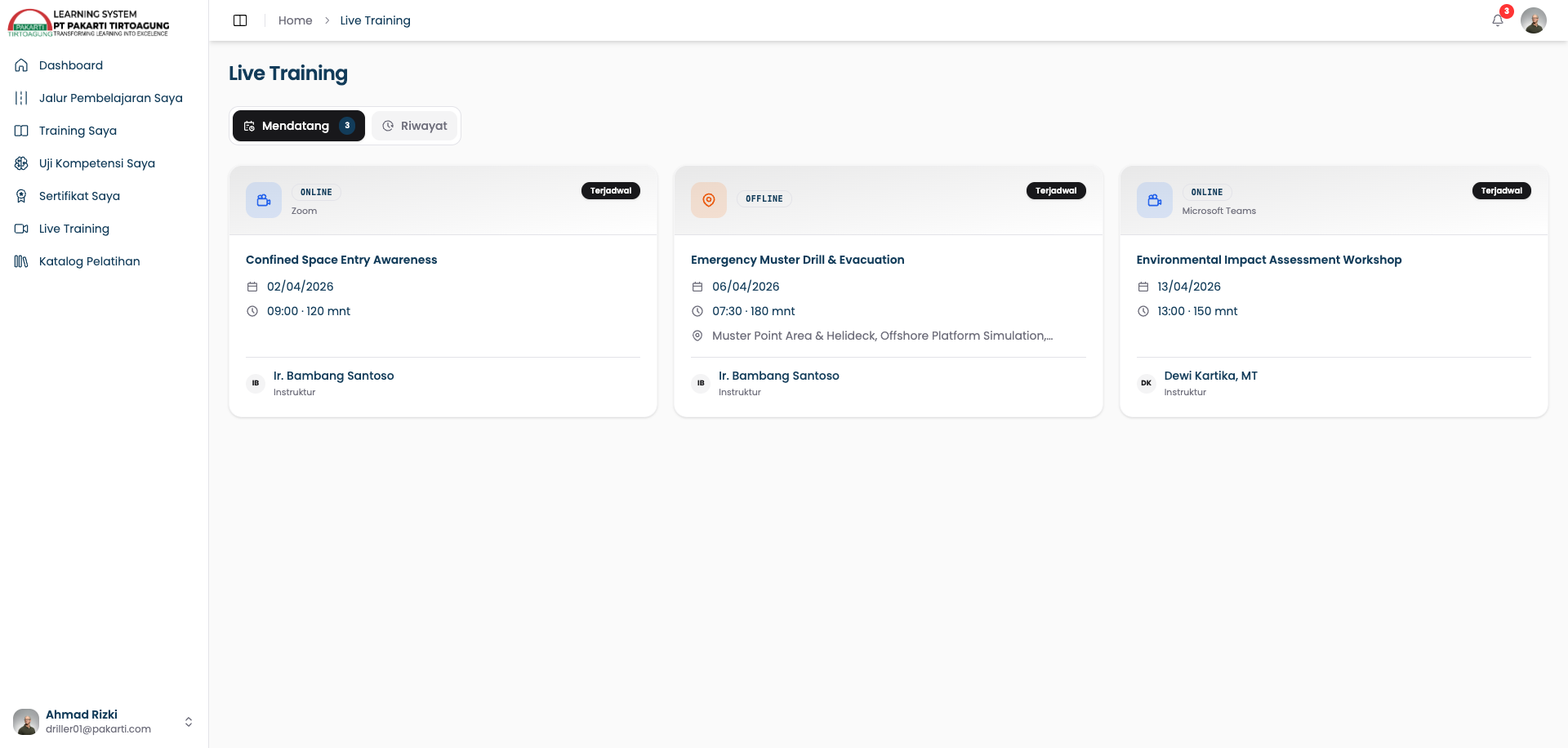Click the ONLINE tag above Zoom
Image resolution: width=1568 pixels, height=748 pixels.
[316, 193]
